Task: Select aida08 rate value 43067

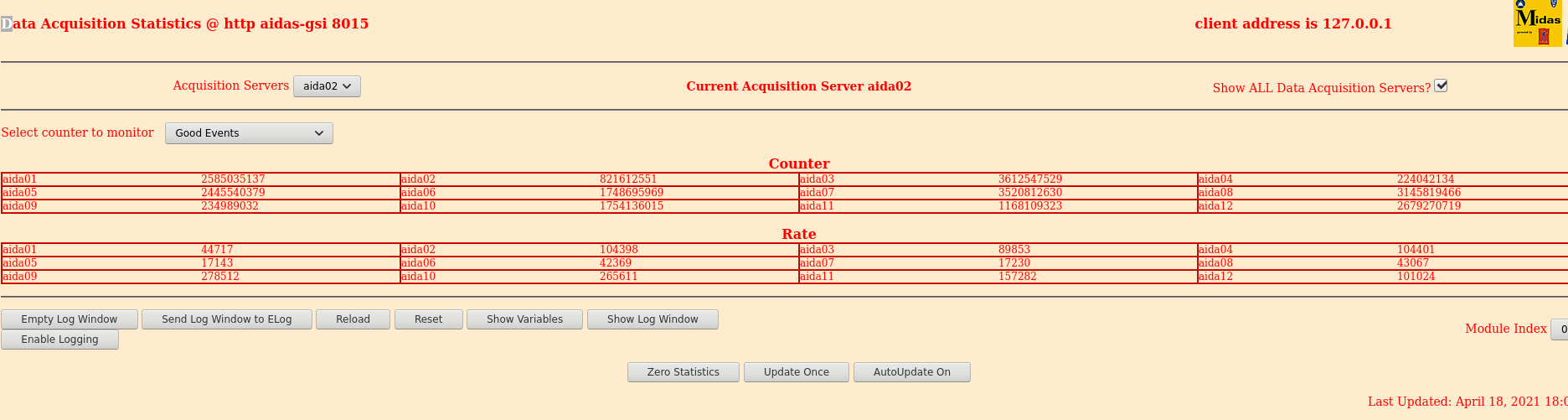Action: [1413, 263]
